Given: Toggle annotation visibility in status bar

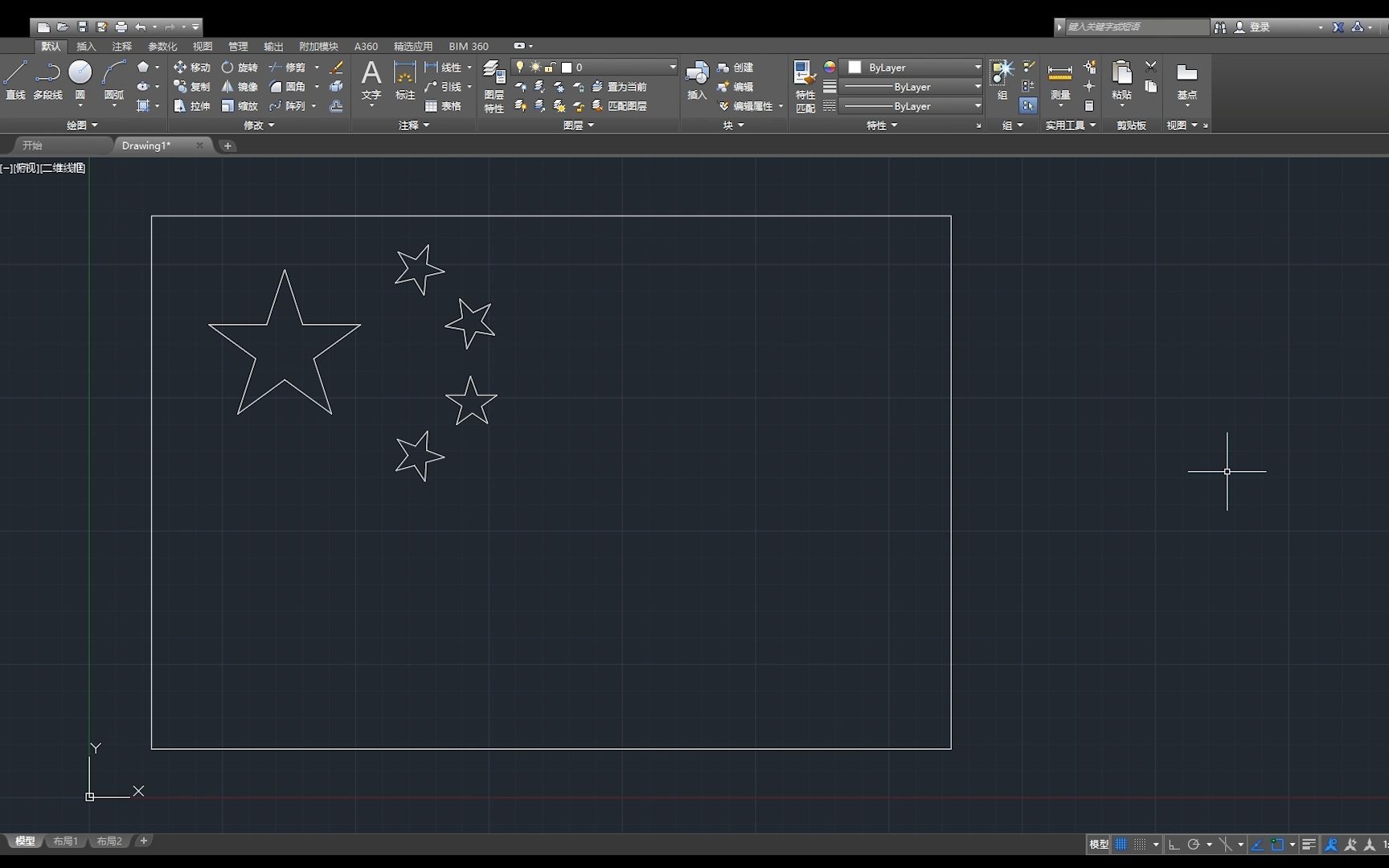Looking at the screenshot, I should pos(1332,844).
